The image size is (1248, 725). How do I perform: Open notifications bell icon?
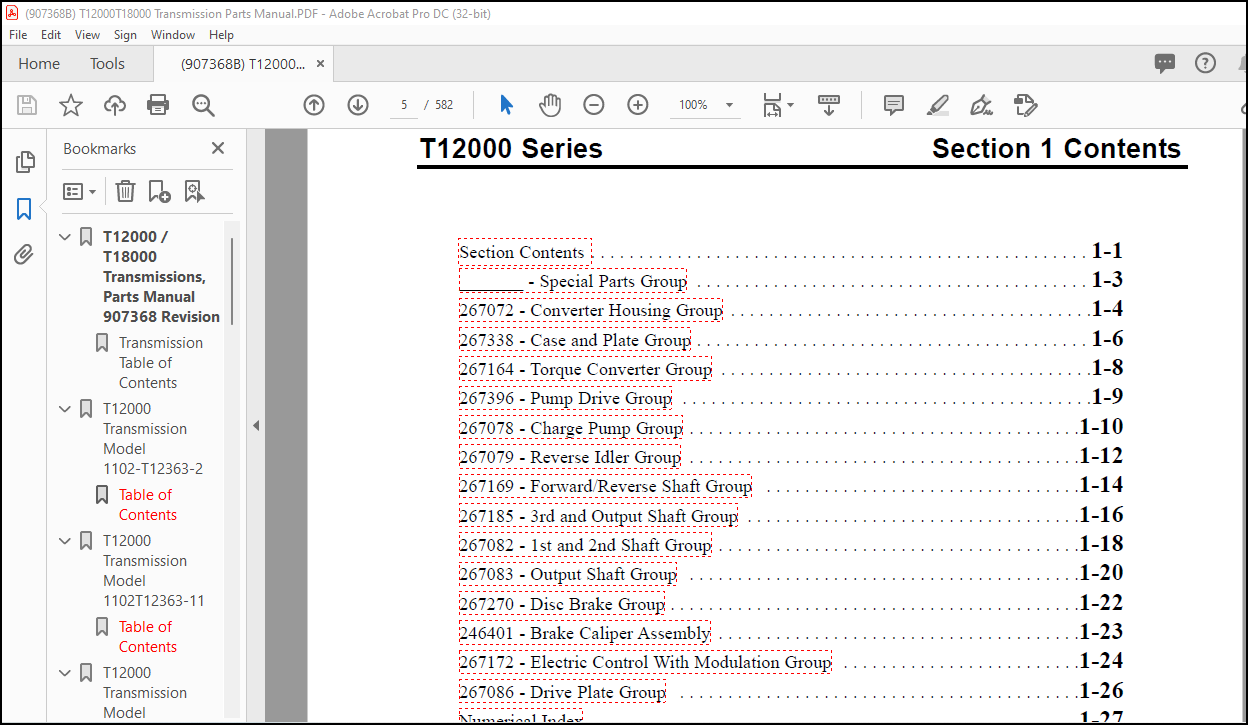point(1244,63)
